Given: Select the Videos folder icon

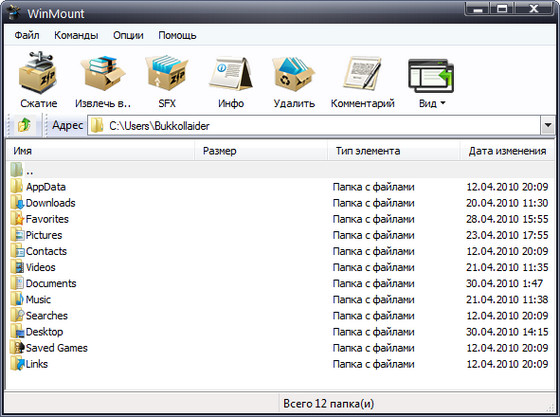Looking at the screenshot, I should tap(17, 267).
